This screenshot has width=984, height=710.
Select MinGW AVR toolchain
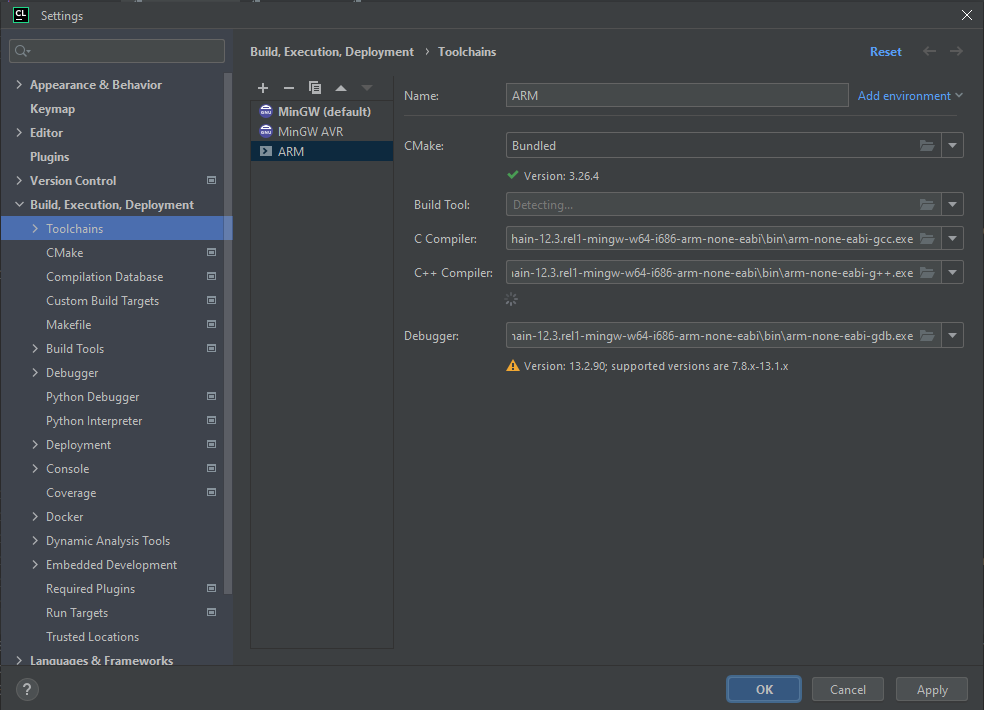tap(322, 131)
